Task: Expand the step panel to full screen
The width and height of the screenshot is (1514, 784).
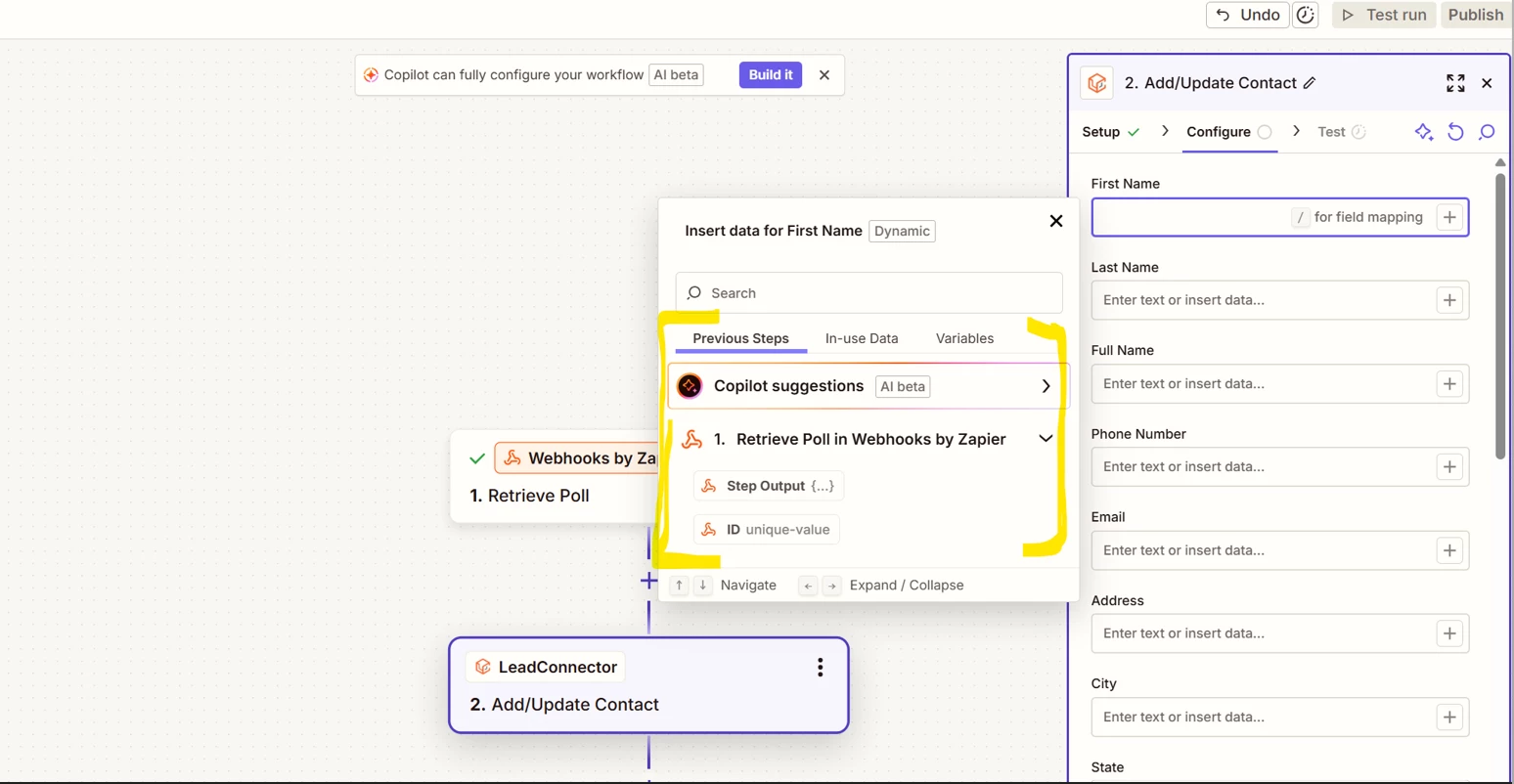Action: tap(1455, 83)
